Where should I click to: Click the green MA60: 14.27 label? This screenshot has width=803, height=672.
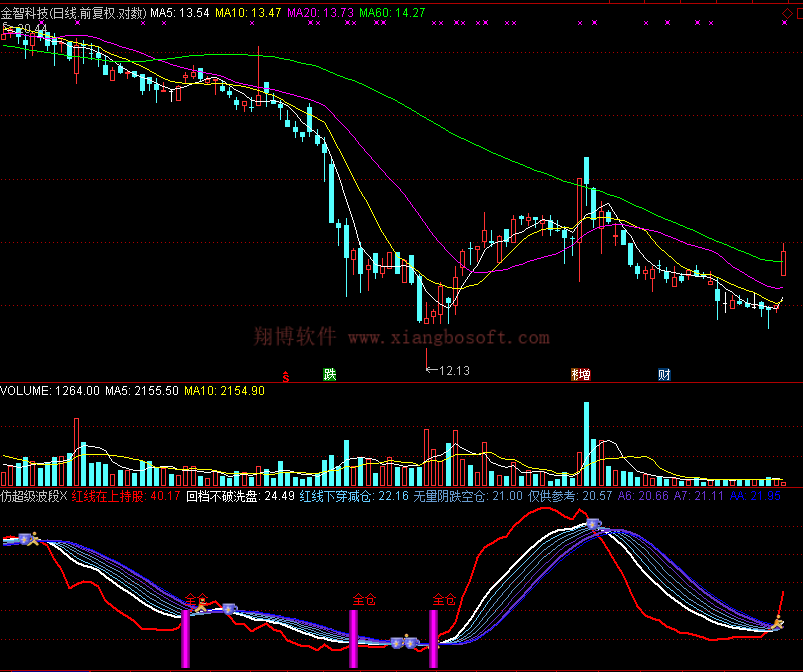pyautogui.click(x=392, y=13)
